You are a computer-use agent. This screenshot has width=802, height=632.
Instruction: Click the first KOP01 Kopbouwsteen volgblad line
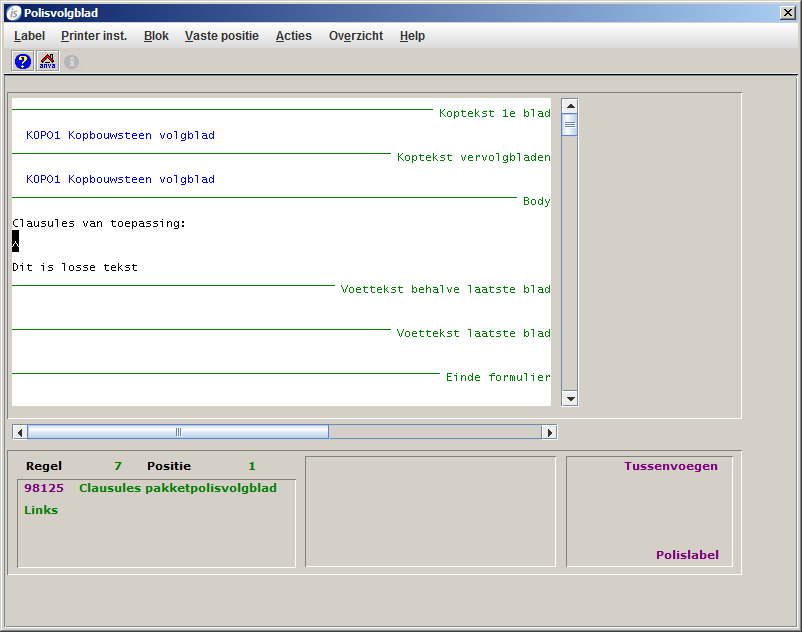coord(120,136)
